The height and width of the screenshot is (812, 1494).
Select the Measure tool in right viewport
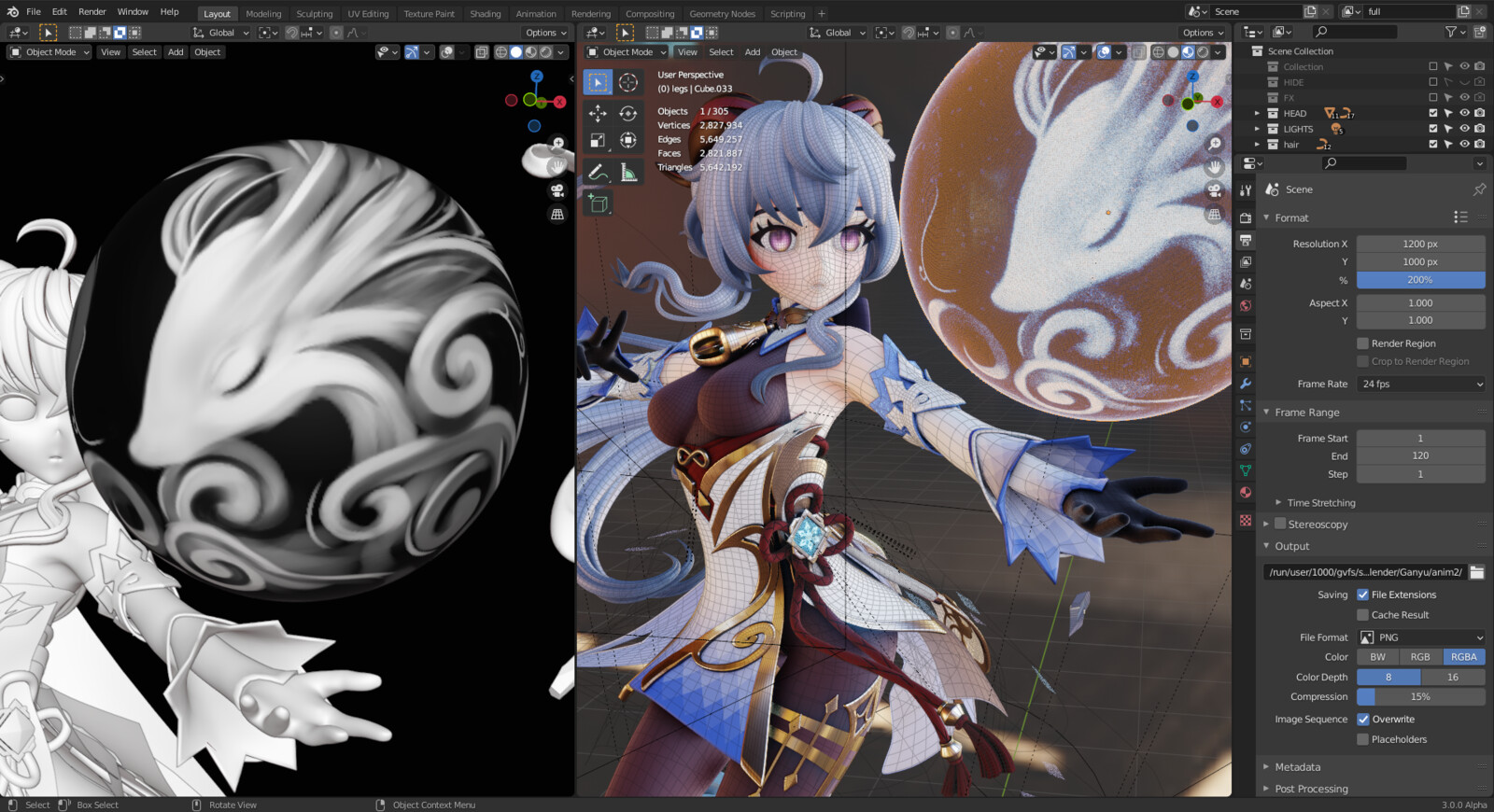point(628,173)
